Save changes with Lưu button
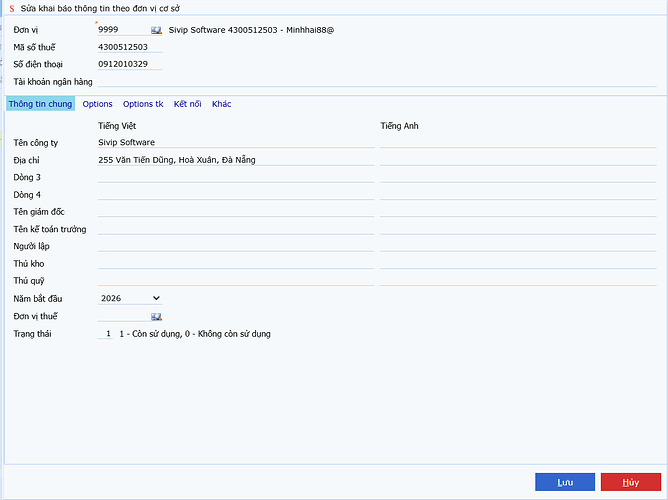 pyautogui.click(x=565, y=482)
